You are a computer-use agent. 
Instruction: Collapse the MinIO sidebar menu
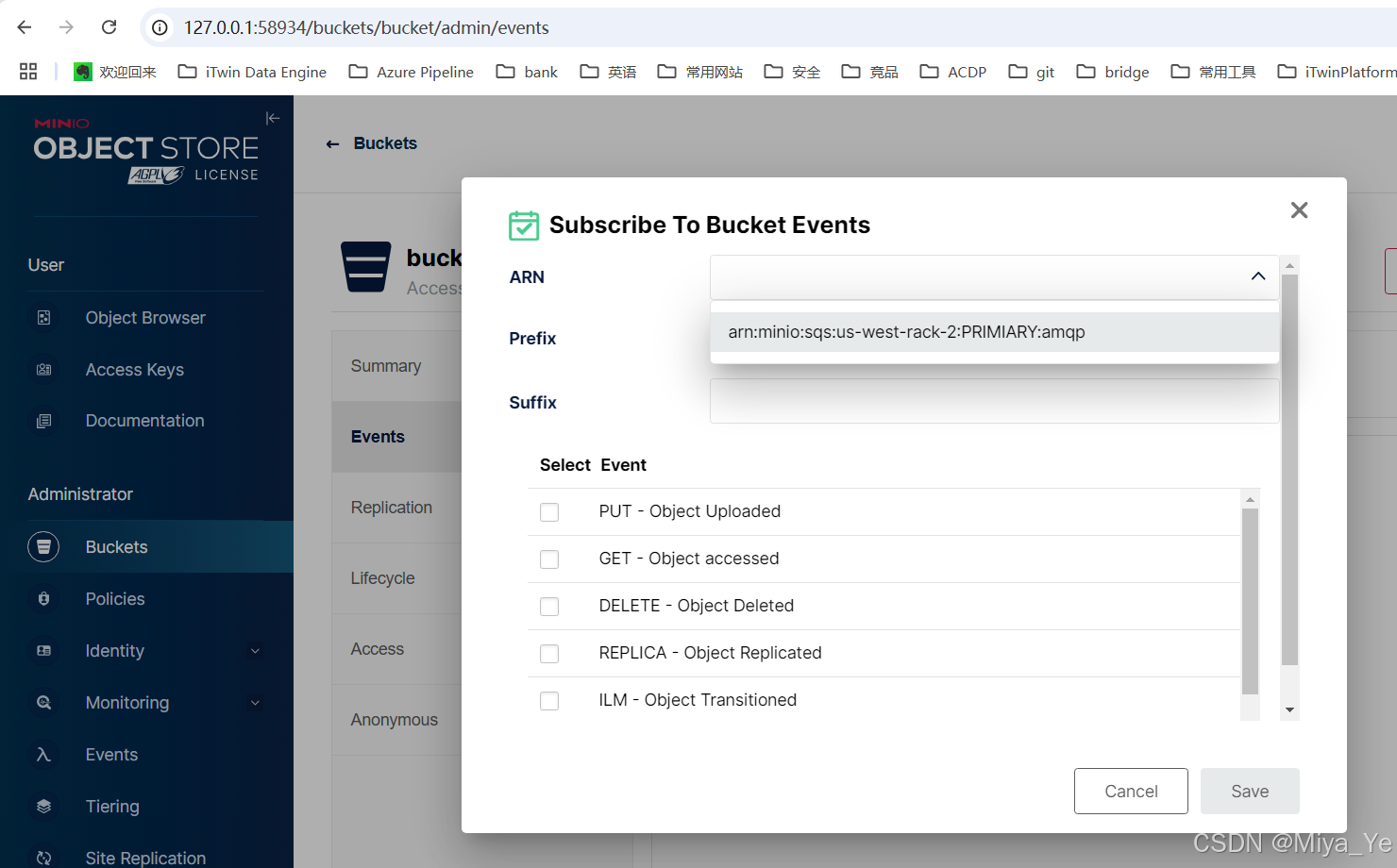273,118
